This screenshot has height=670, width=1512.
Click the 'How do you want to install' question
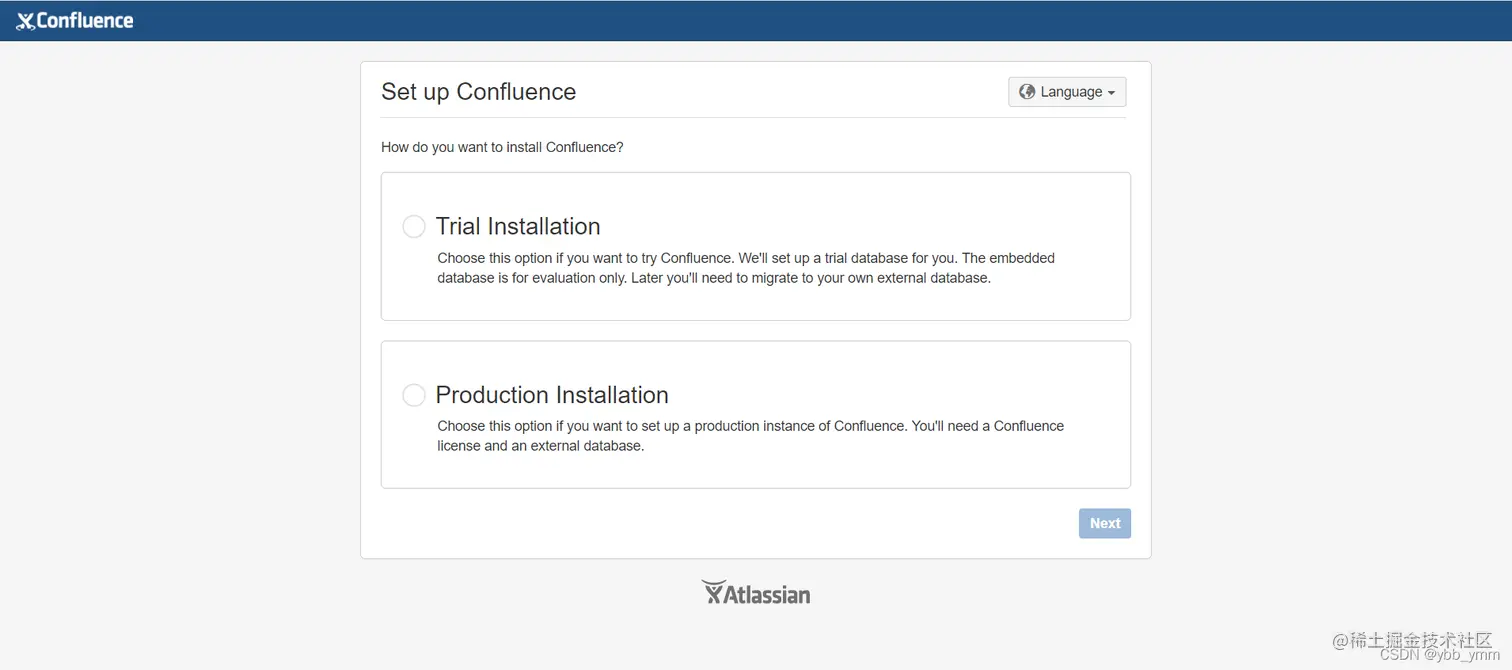tap(502, 147)
